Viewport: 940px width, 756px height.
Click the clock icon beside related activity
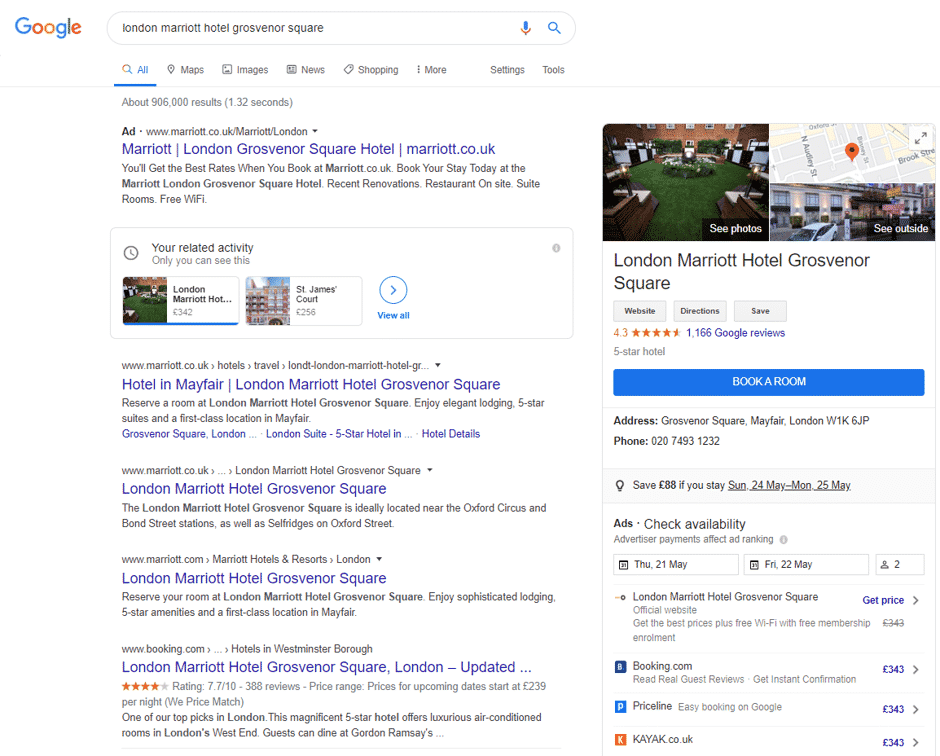click(131, 253)
